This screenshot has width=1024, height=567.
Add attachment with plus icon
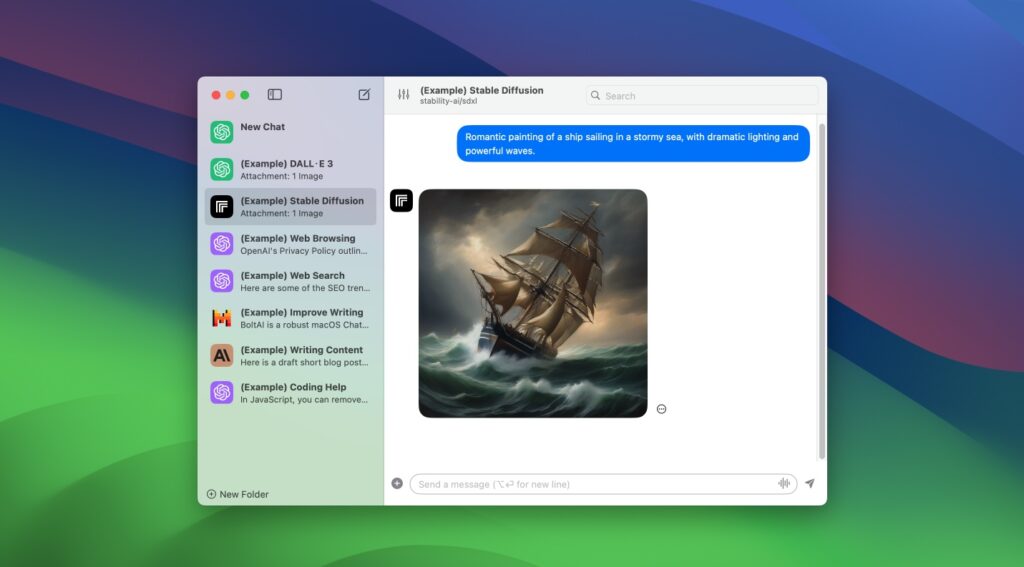[x=397, y=483]
